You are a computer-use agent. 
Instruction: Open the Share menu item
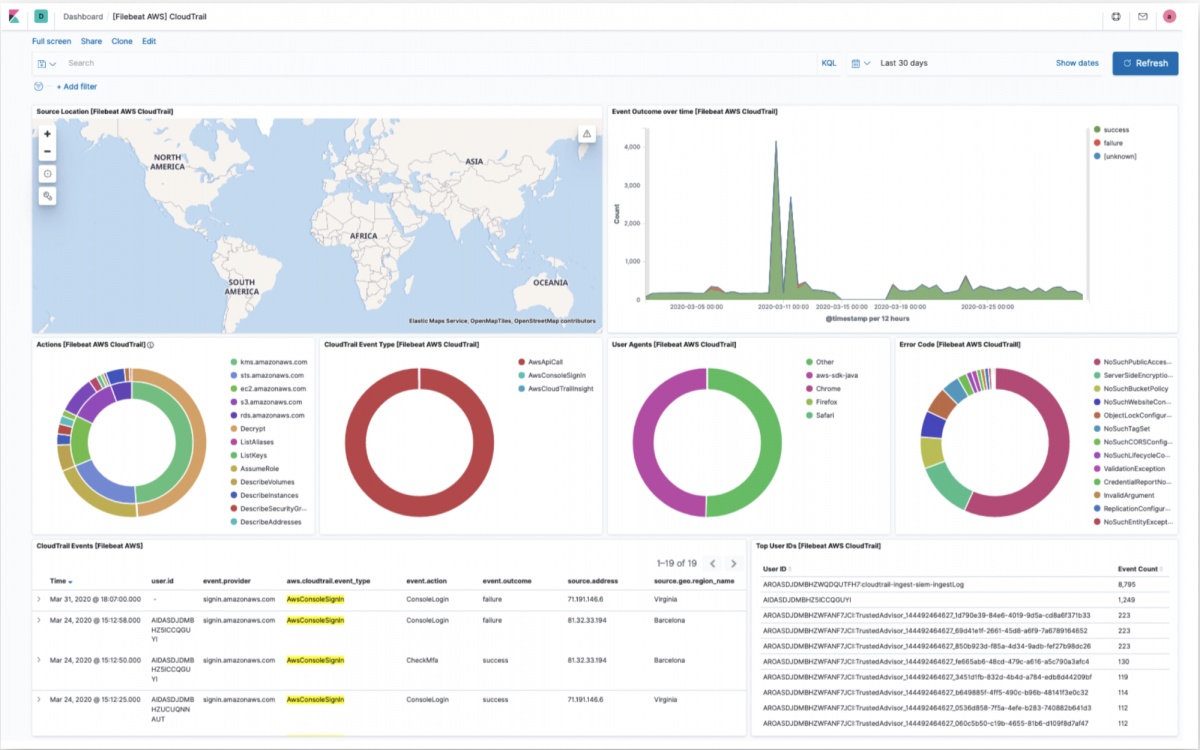[x=91, y=41]
